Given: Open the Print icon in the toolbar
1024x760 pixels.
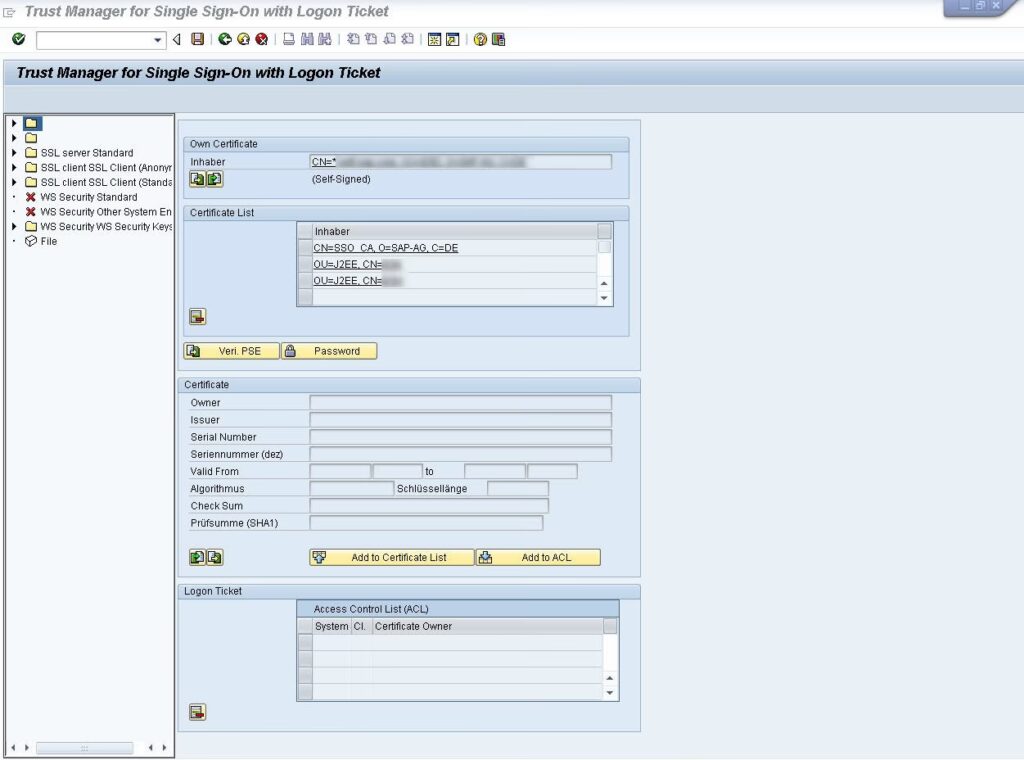Looking at the screenshot, I should point(288,40).
